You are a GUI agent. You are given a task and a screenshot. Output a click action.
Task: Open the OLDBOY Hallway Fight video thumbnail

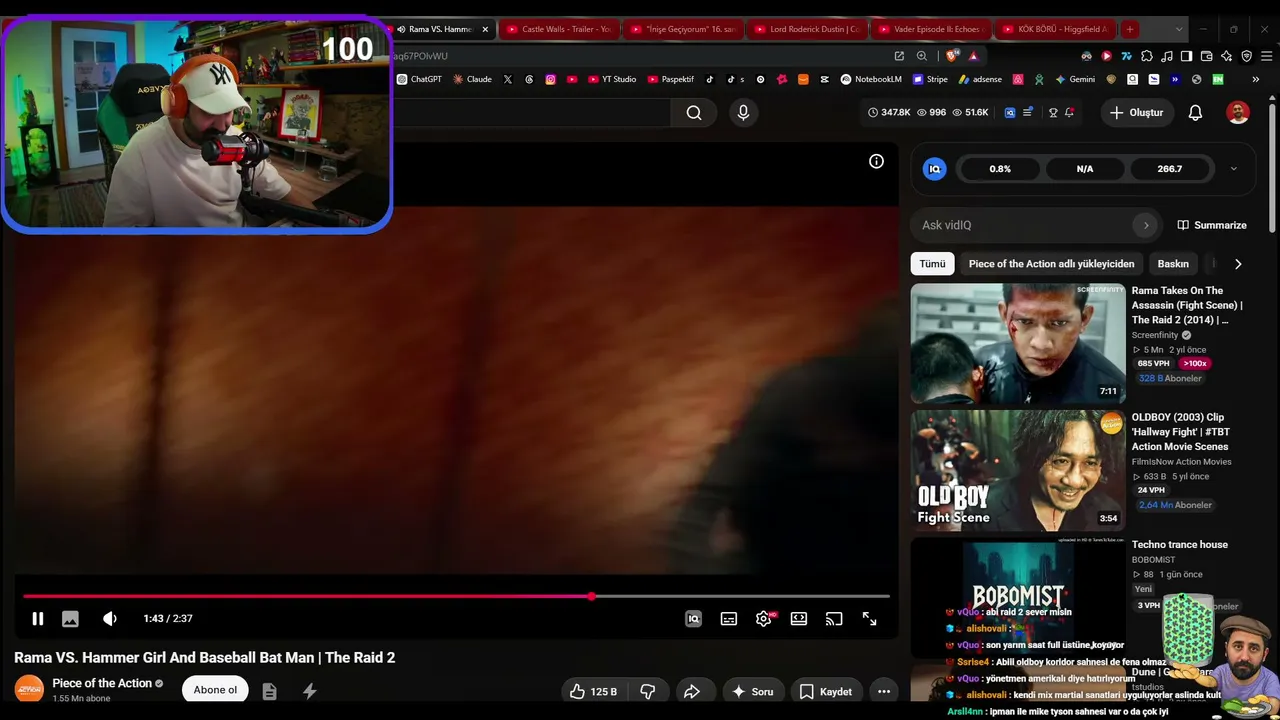[1018, 470]
